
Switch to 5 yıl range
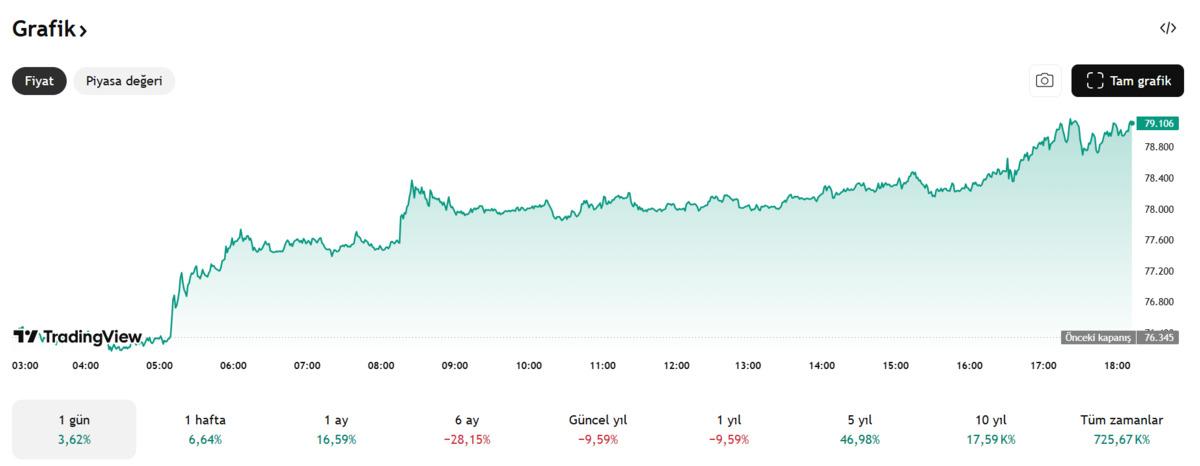860,429
